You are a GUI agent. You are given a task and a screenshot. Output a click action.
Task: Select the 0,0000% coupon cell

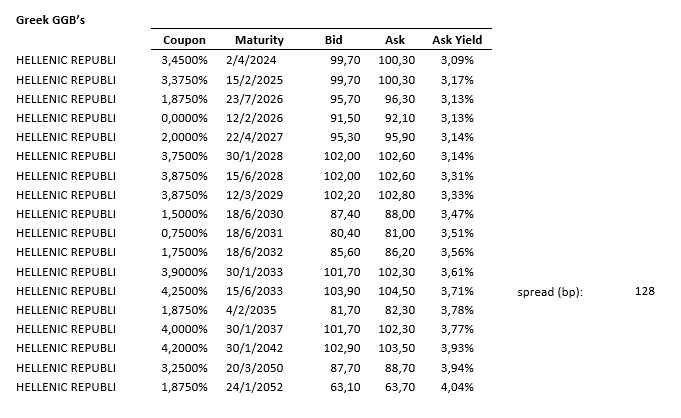click(184, 117)
